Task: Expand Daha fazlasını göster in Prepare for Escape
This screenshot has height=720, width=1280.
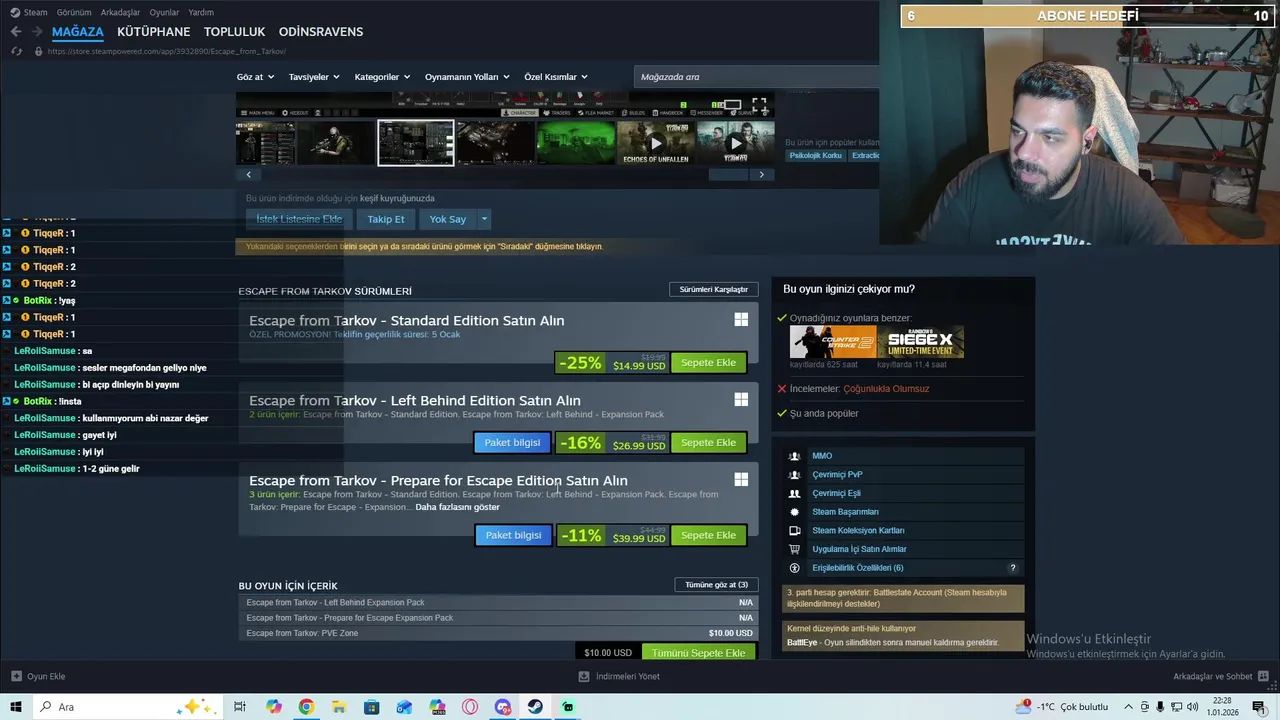Action: coord(457,507)
